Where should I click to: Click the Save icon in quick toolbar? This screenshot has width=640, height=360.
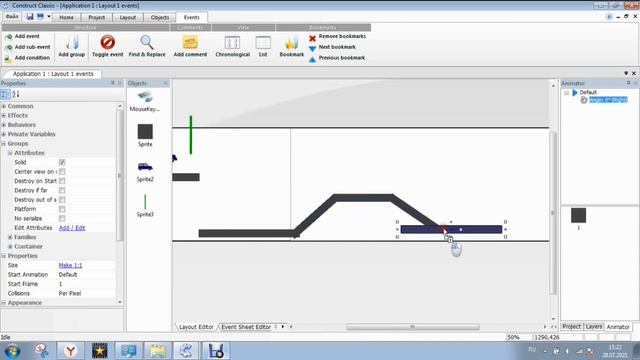(x=30, y=16)
